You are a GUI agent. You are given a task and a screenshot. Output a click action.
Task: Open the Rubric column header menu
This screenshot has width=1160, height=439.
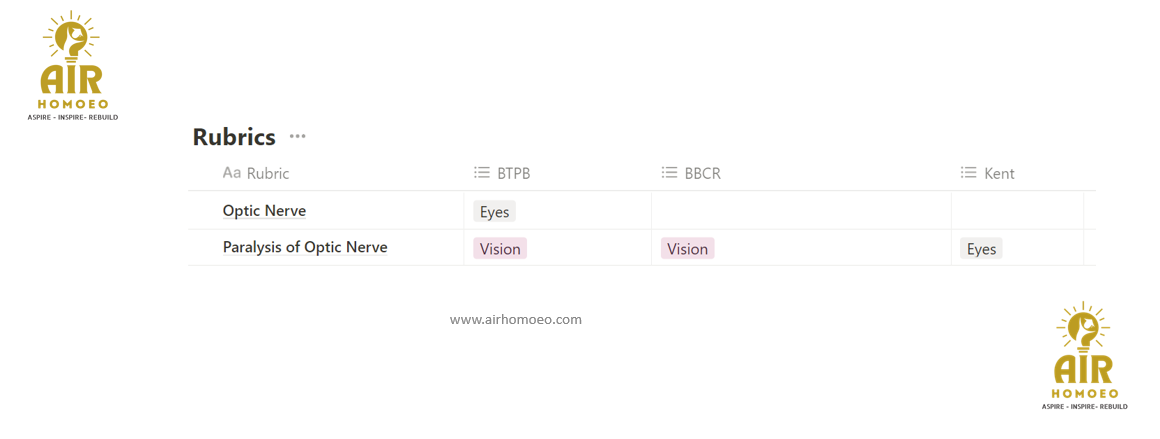click(x=268, y=173)
